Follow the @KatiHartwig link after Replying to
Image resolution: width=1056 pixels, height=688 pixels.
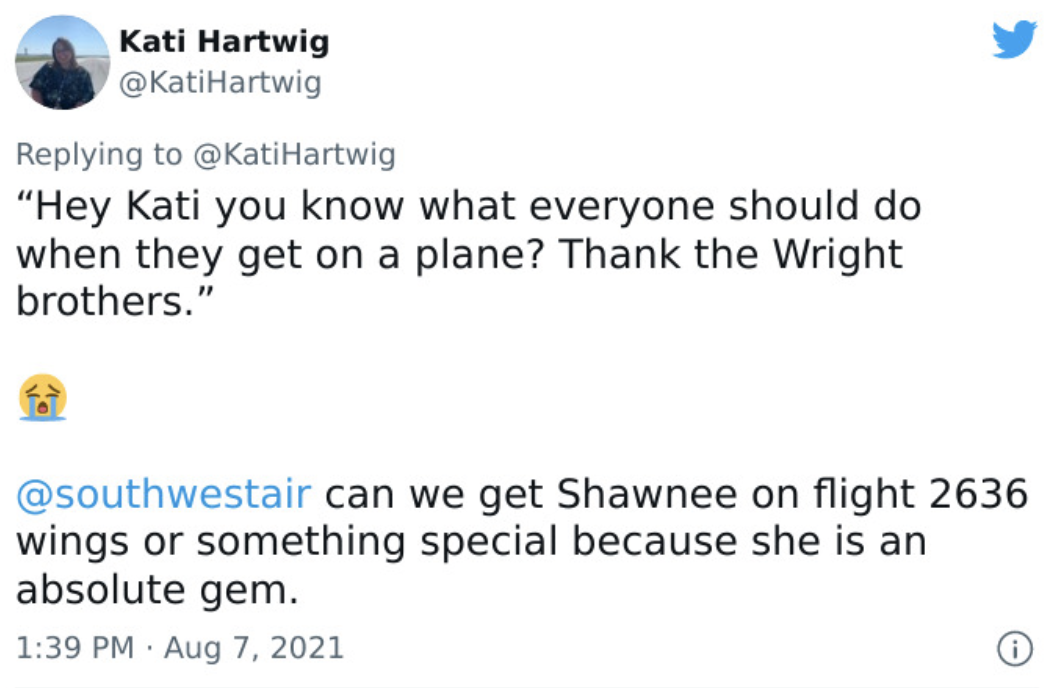pos(294,154)
